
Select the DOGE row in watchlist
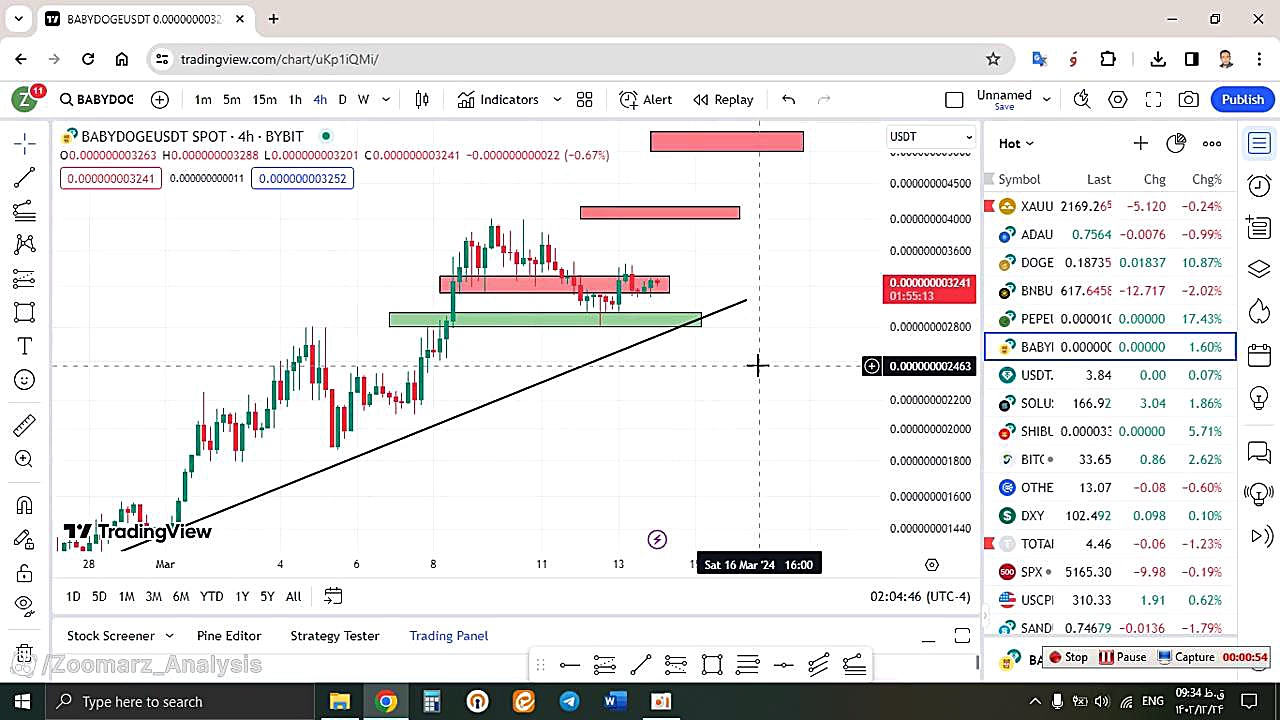[x=1110, y=263]
